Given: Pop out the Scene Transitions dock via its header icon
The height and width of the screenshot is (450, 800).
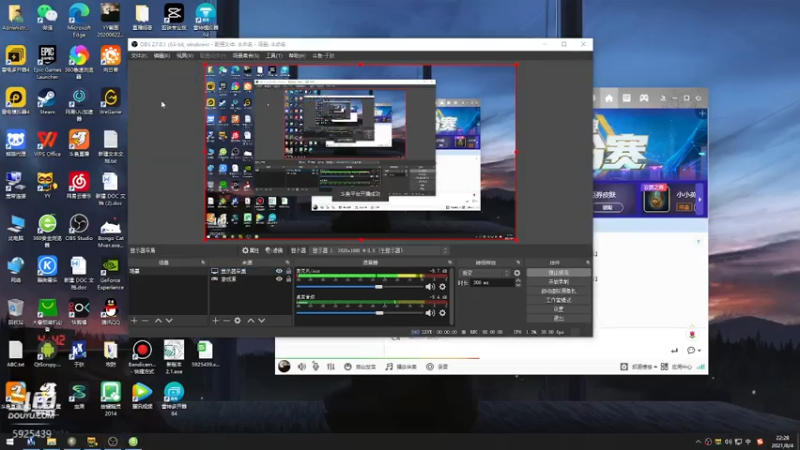Looking at the screenshot, I should coord(518,262).
